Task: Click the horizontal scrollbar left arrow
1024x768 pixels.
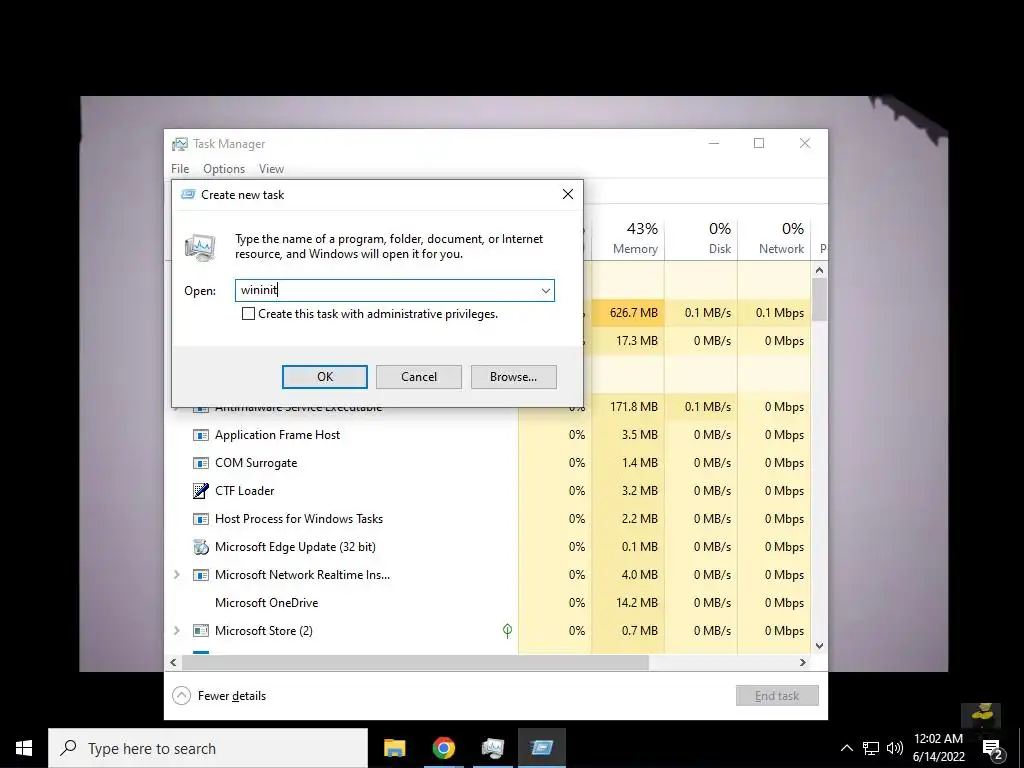Action: pos(173,662)
